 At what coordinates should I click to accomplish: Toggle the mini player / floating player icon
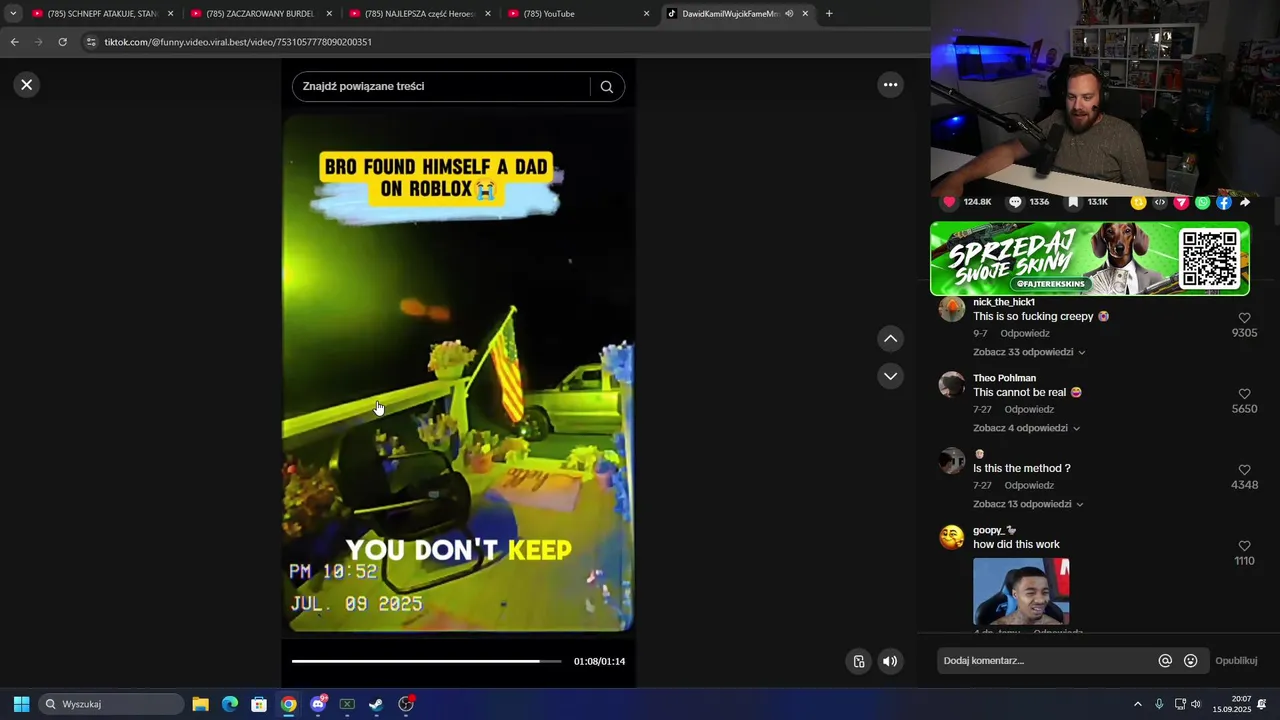click(859, 661)
